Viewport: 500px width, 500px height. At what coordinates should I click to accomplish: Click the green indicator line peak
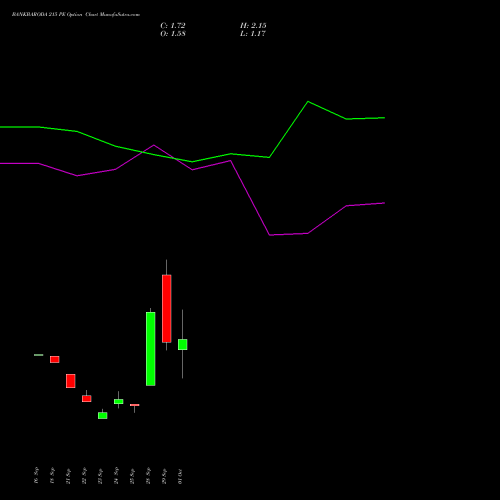[x=308, y=101]
